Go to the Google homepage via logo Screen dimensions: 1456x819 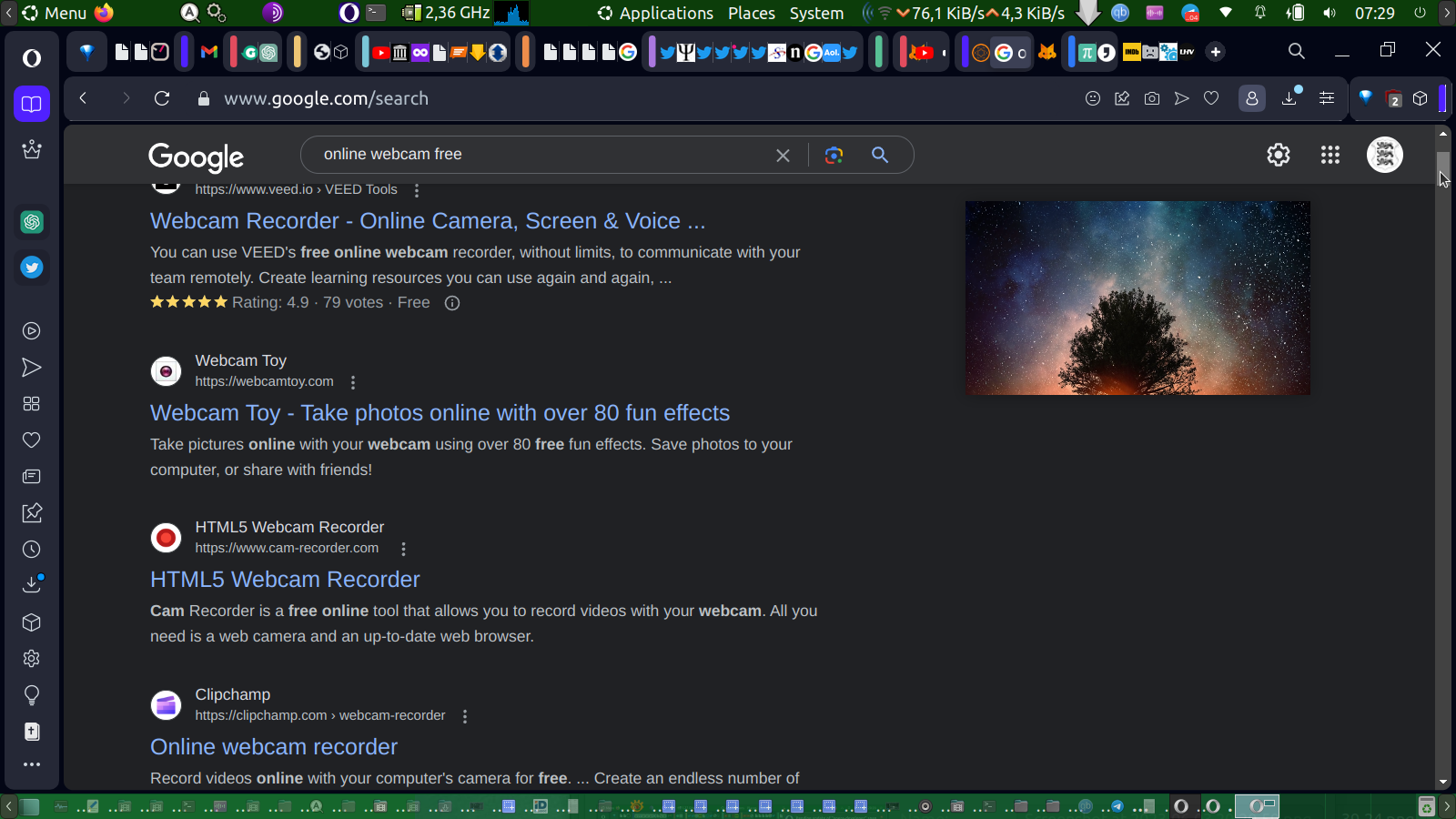(197, 157)
